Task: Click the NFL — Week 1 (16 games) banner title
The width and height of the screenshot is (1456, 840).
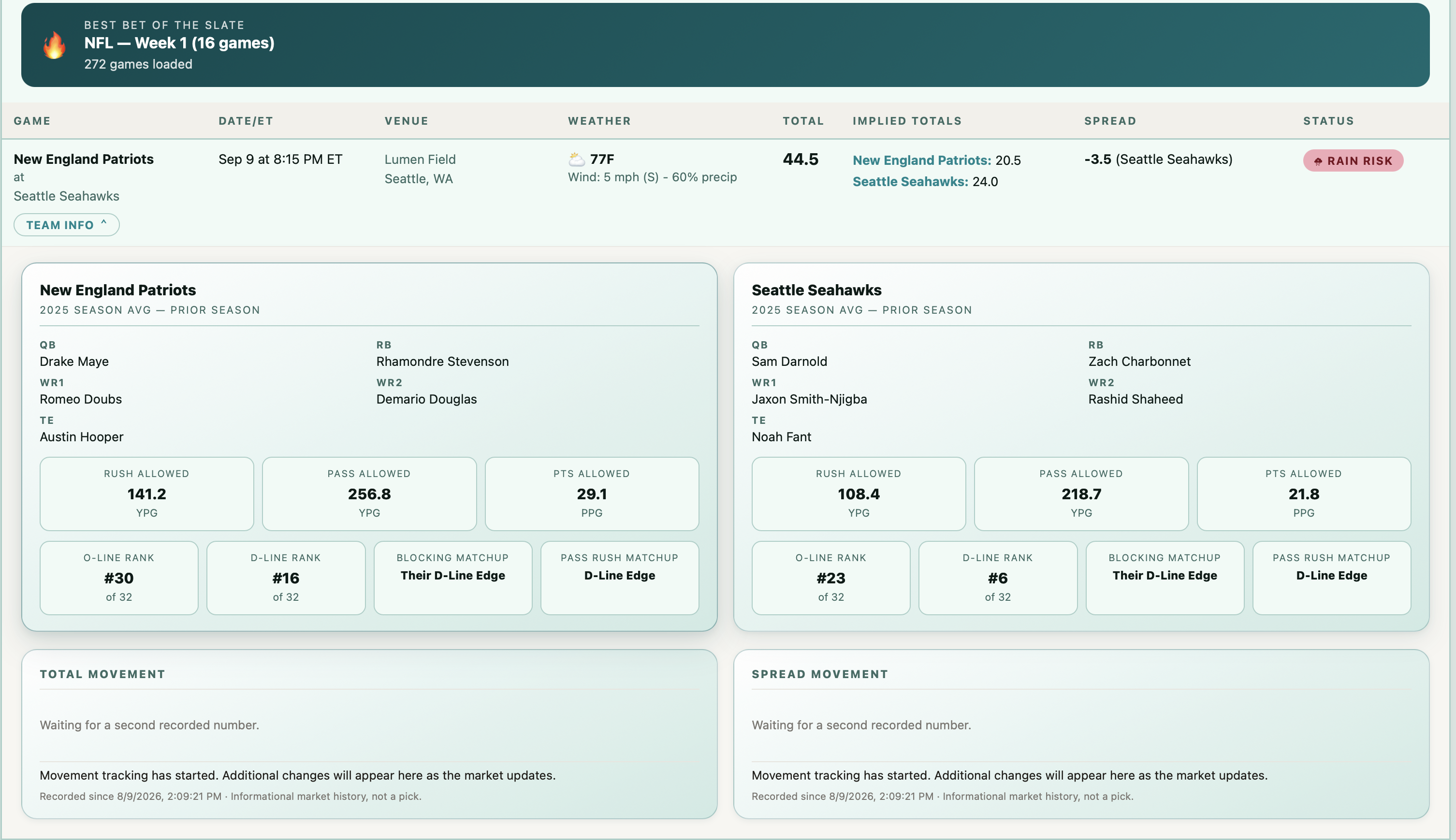Action: tap(179, 43)
